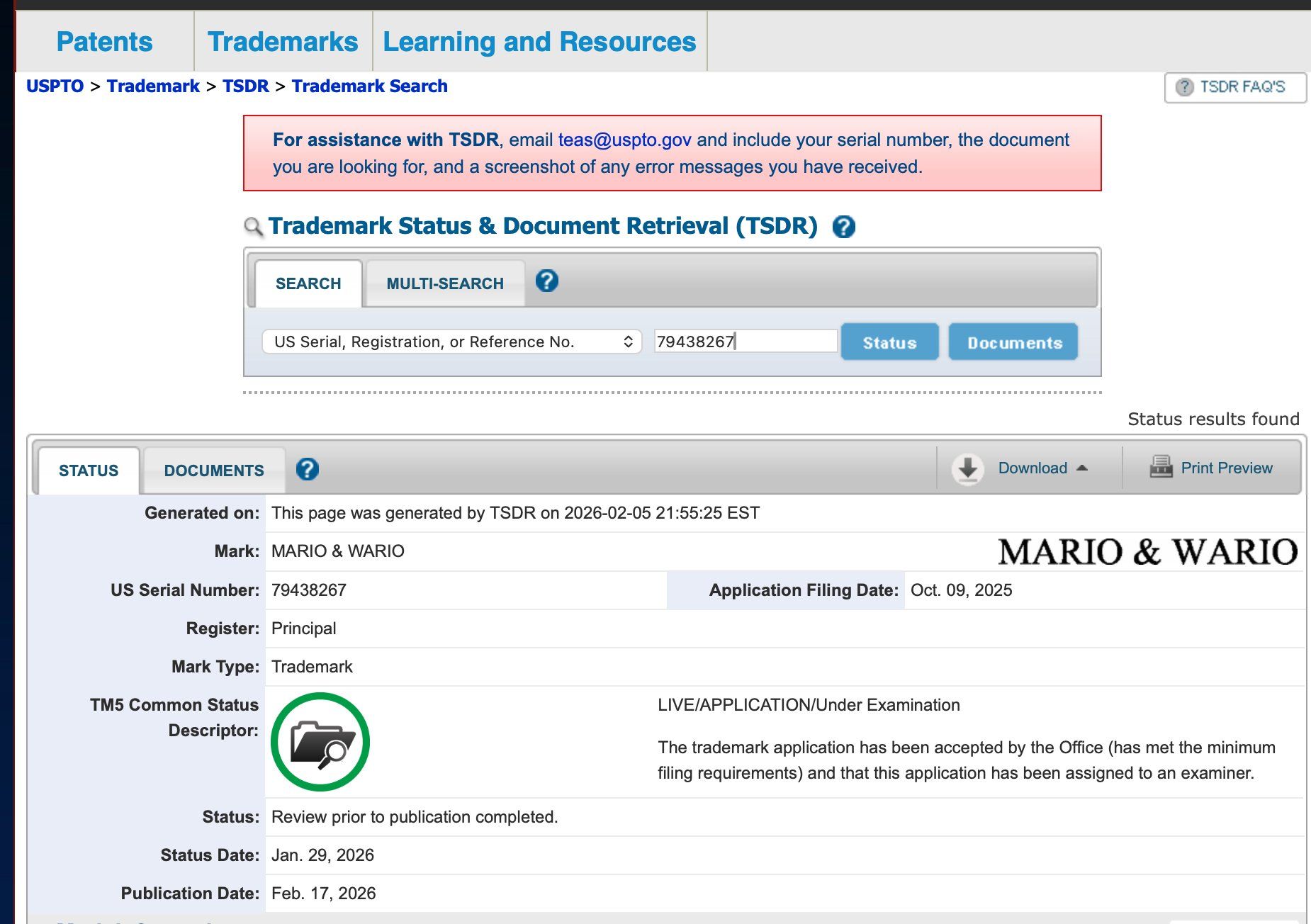Viewport: 1311px width, 924px height.
Task: Open the search type dropdown
Action: point(451,342)
